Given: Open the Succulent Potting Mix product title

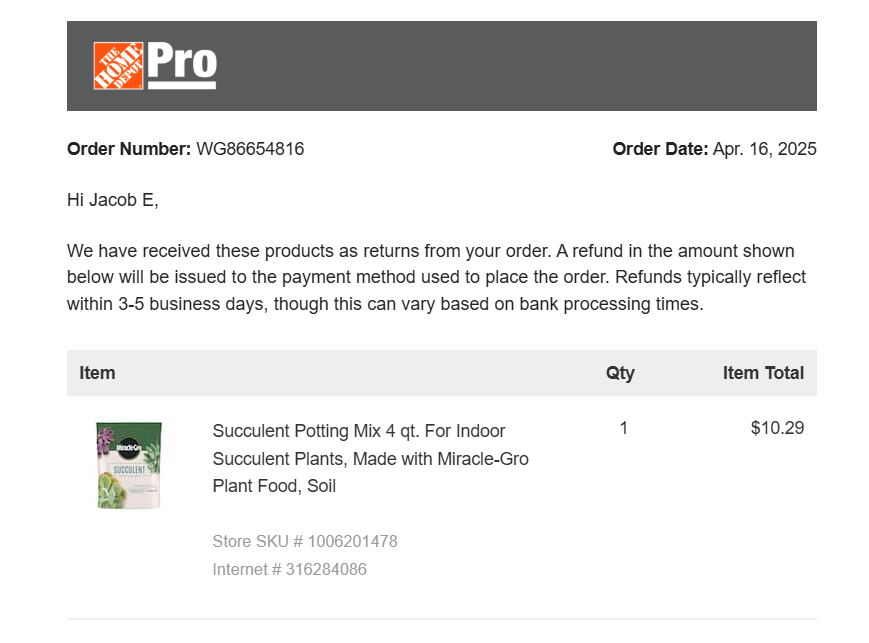Looking at the screenshot, I should 370,458.
